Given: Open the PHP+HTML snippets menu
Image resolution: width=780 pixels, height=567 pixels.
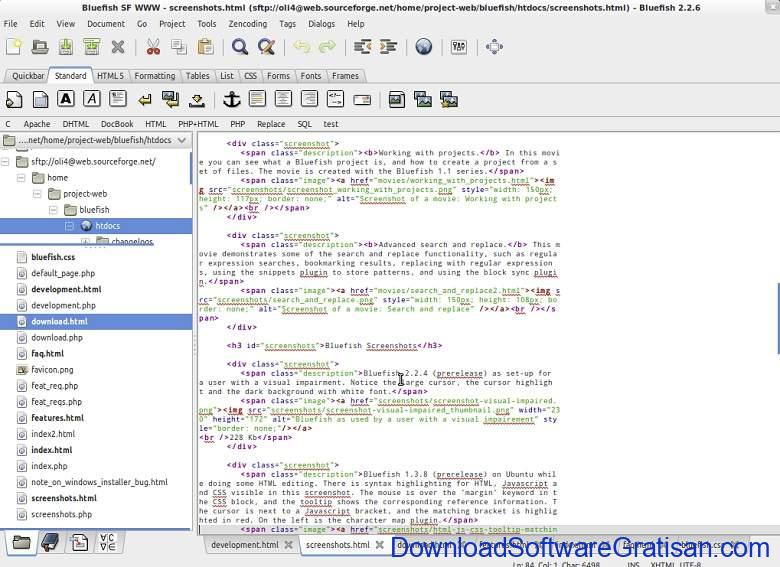Looking at the screenshot, I should (x=198, y=124).
